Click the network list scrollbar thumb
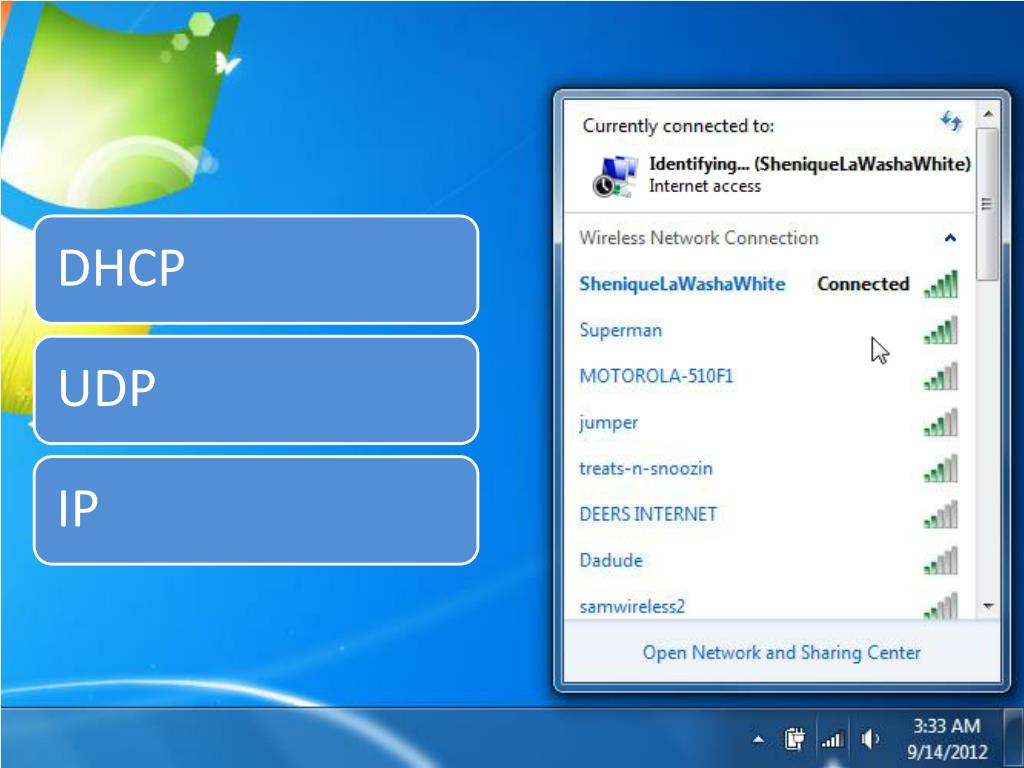Viewport: 1024px width, 768px height. coord(987,204)
